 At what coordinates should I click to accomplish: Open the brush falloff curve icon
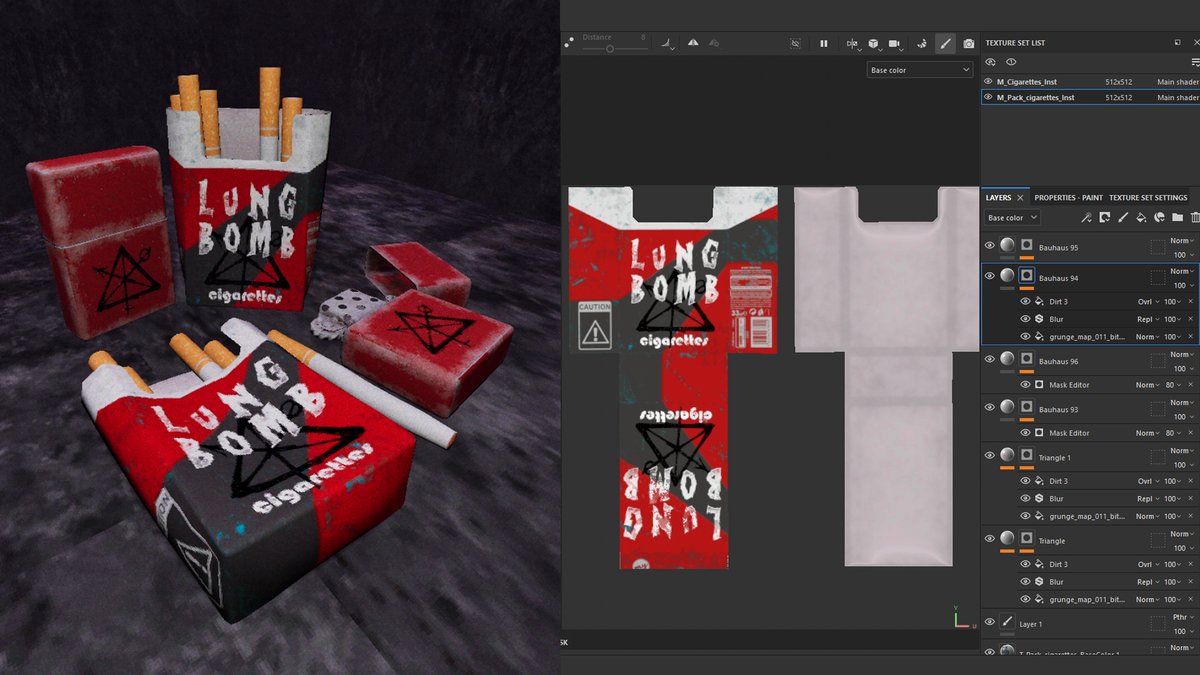pyautogui.click(x=667, y=44)
